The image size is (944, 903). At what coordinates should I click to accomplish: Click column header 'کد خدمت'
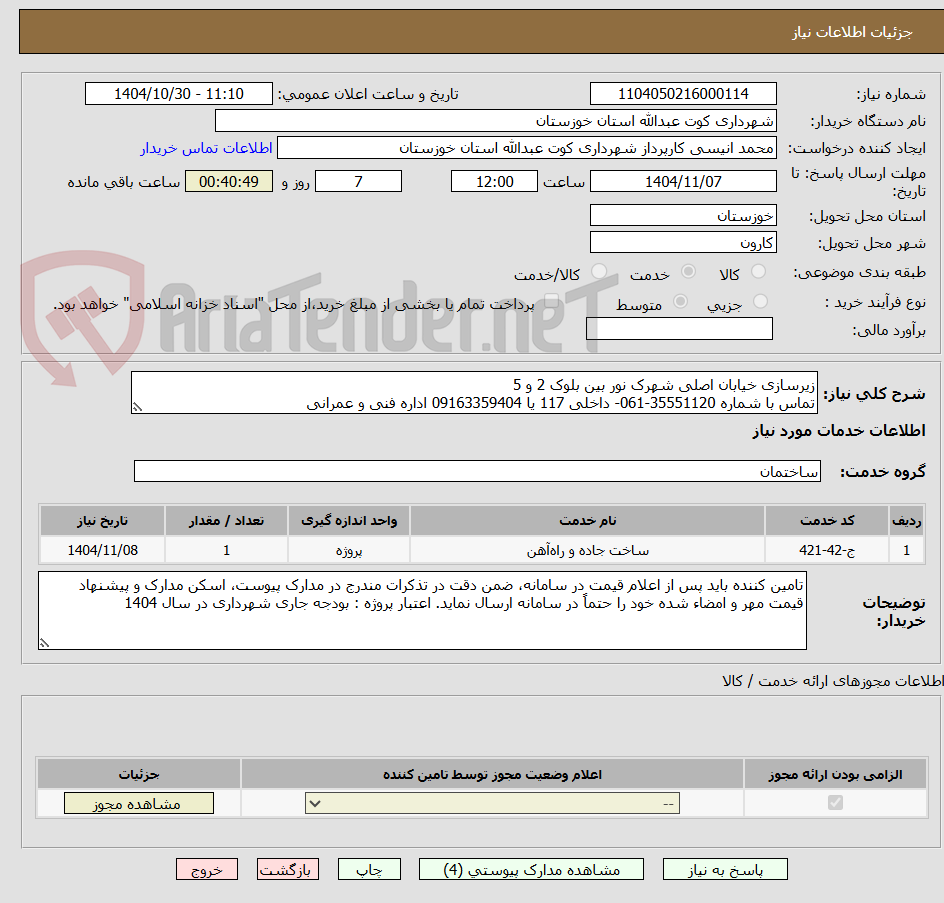pyautogui.click(x=827, y=521)
